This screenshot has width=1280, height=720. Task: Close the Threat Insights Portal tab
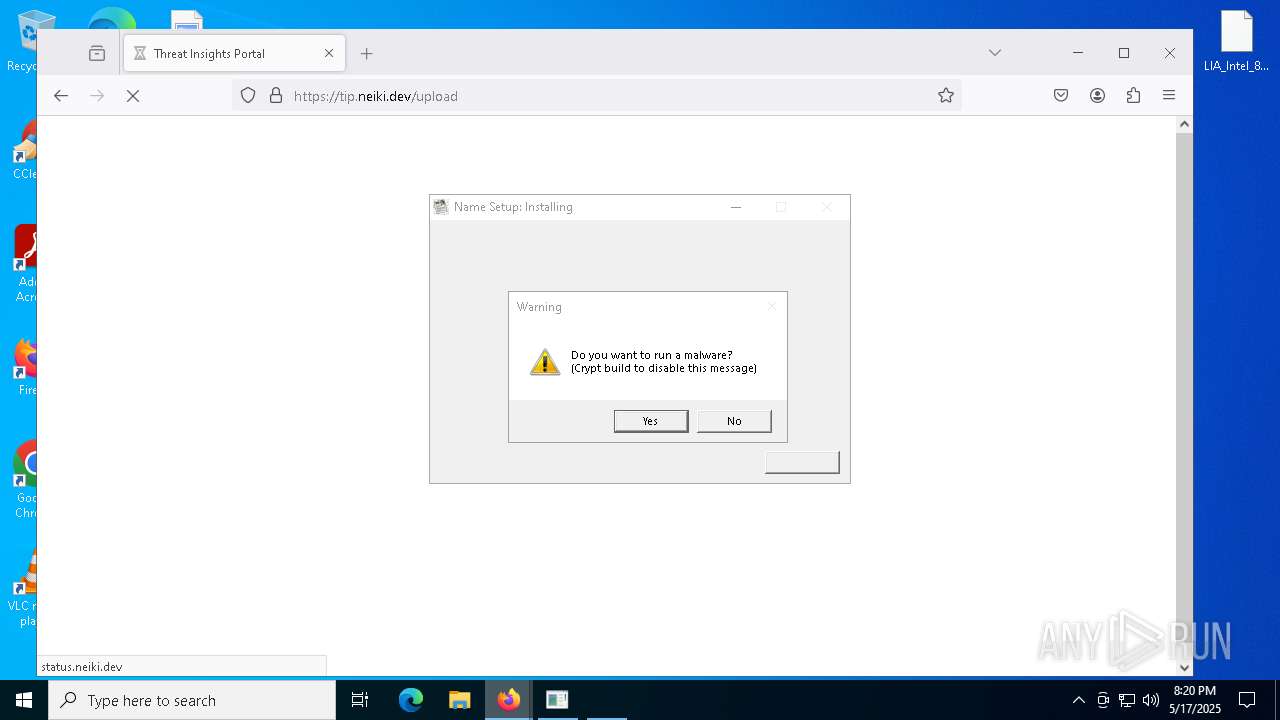(x=329, y=54)
